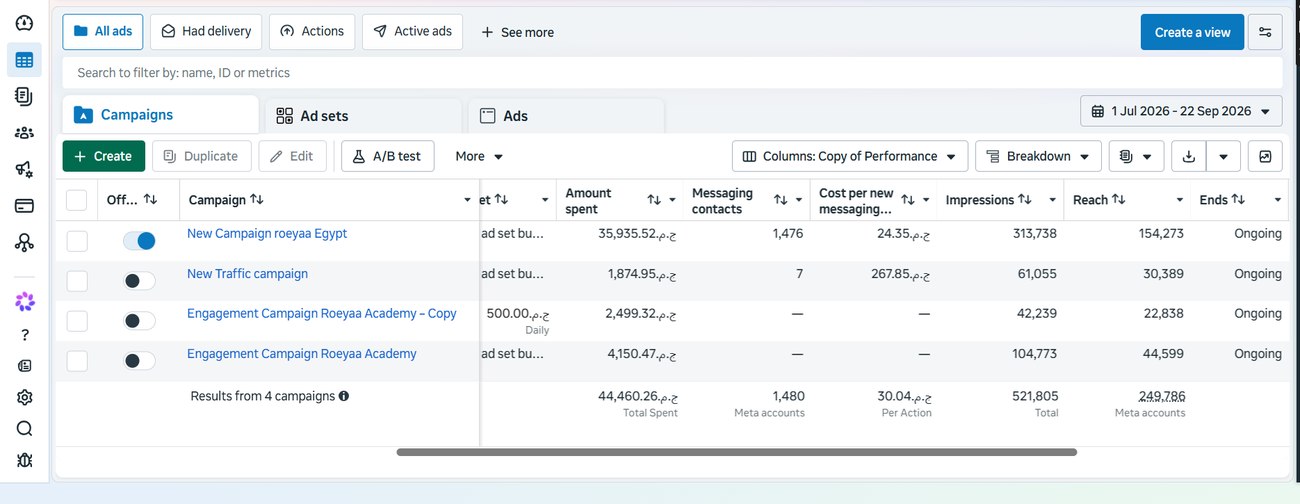This screenshot has width=1300, height=504.
Task: Tick the checkbox for New Campaign roeyaa Egypt
Action: coord(77,241)
